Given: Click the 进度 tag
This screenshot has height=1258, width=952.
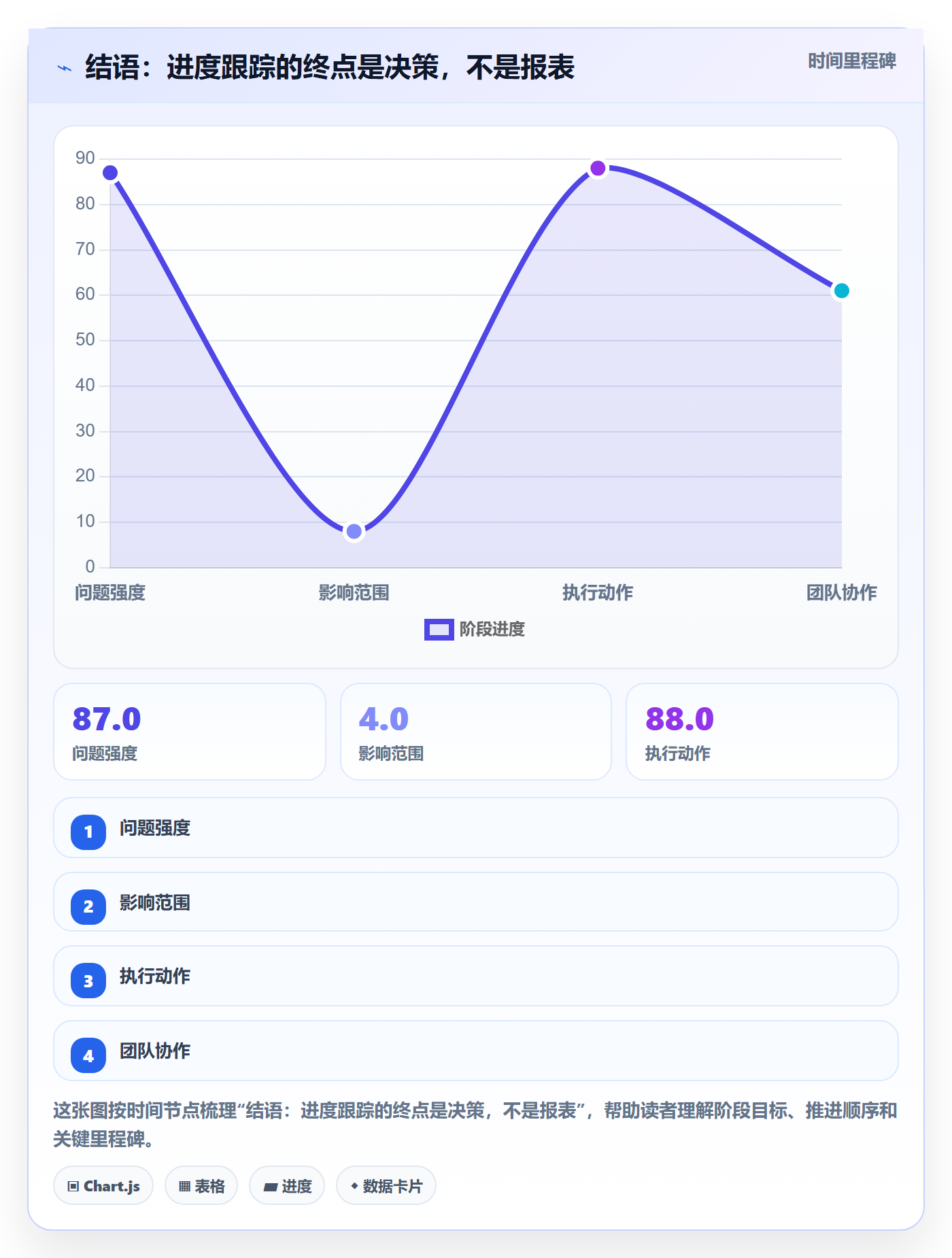Looking at the screenshot, I should click(287, 1186).
